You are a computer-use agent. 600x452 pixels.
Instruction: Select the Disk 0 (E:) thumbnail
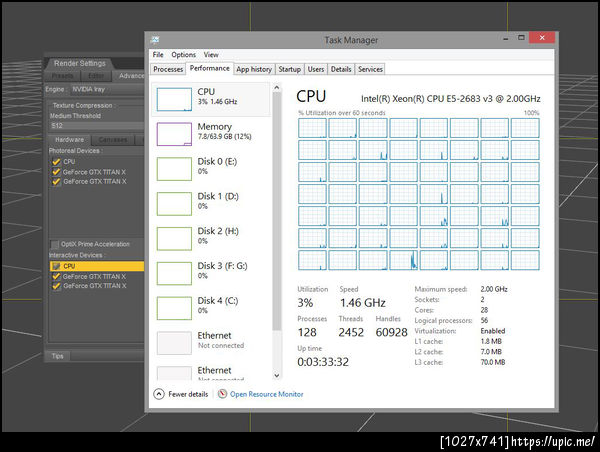point(174,169)
